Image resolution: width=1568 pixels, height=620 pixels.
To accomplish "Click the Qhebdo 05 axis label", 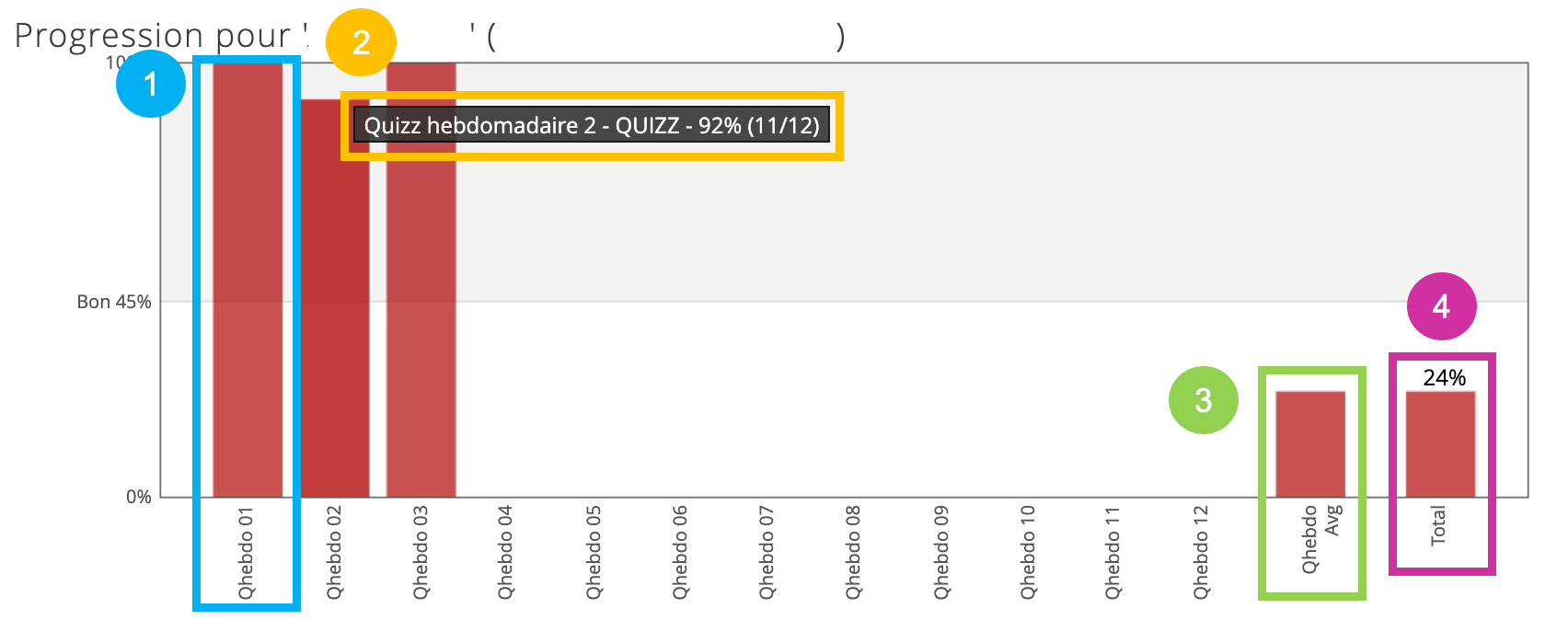I will (x=593, y=552).
